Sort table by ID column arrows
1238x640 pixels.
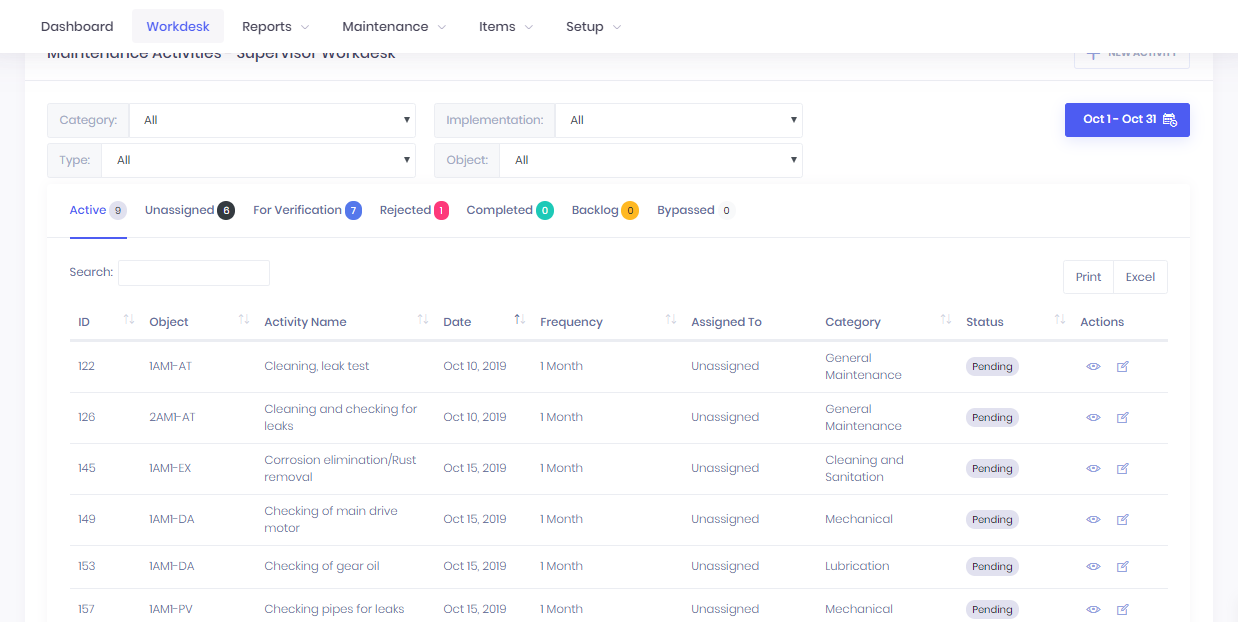click(128, 320)
